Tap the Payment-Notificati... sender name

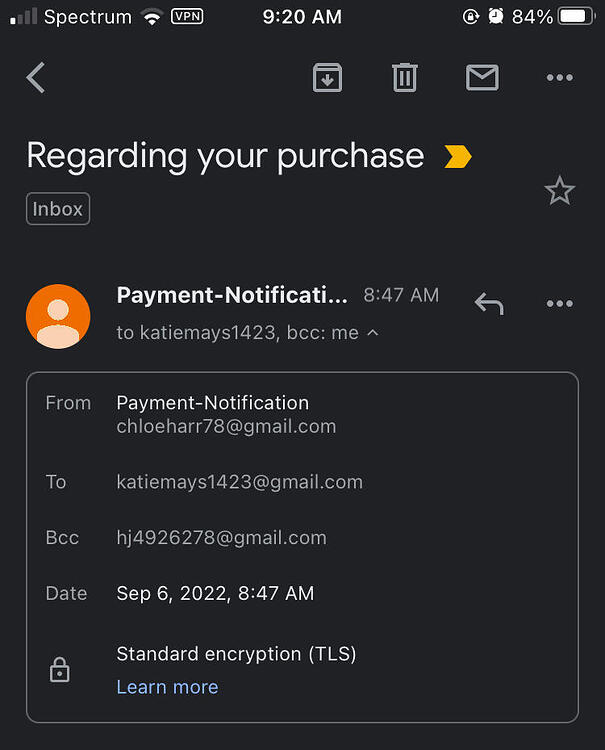click(x=232, y=295)
